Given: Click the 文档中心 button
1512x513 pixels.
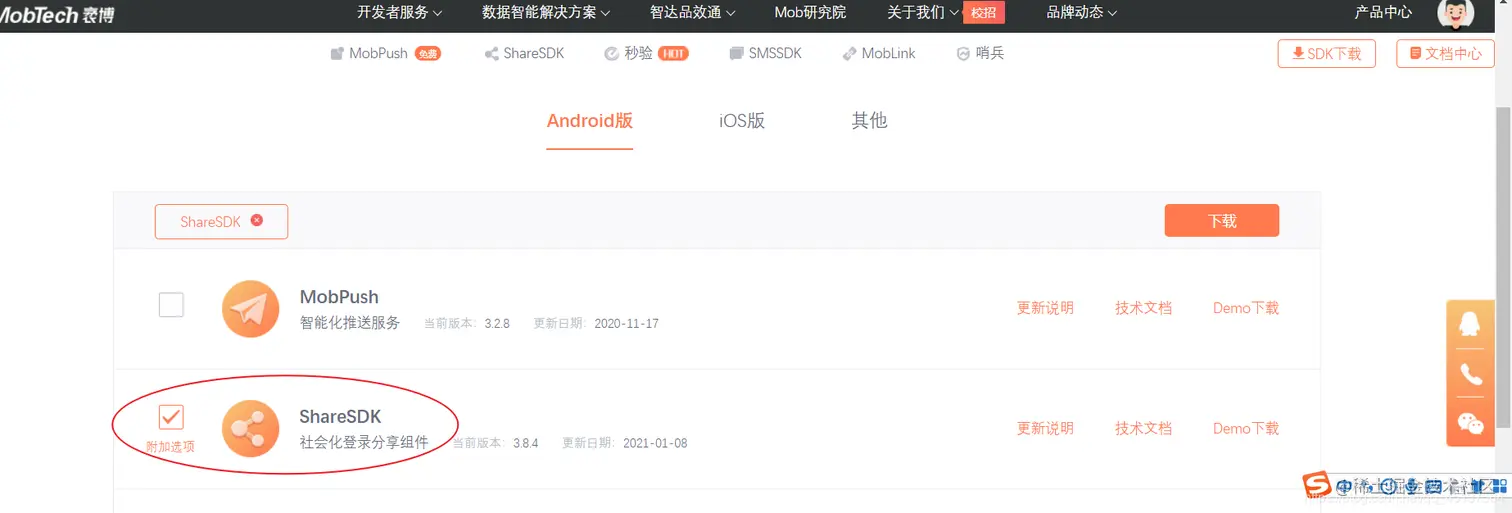Looking at the screenshot, I should [x=1445, y=53].
